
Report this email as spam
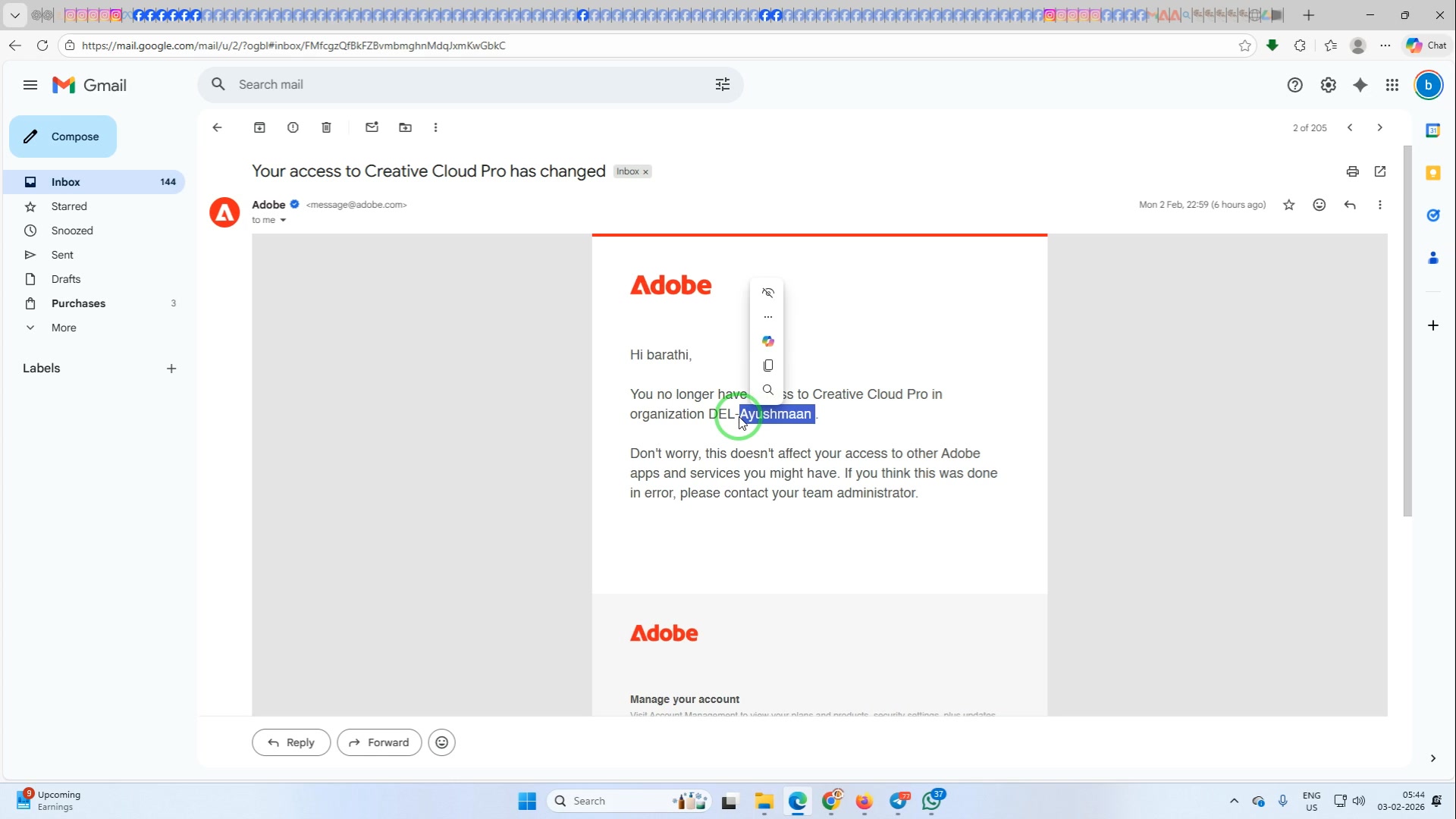click(293, 127)
